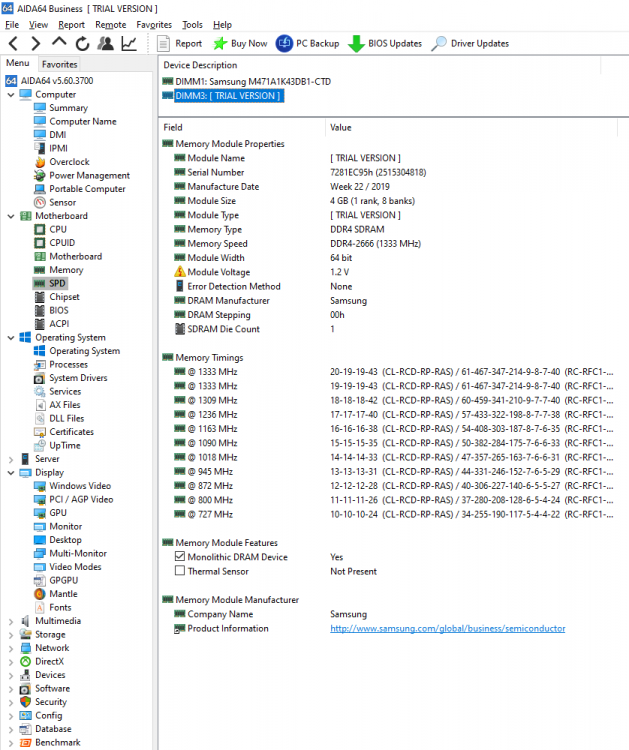Open UpTime in the tree
This screenshot has width=629, height=750.
(x=57, y=445)
